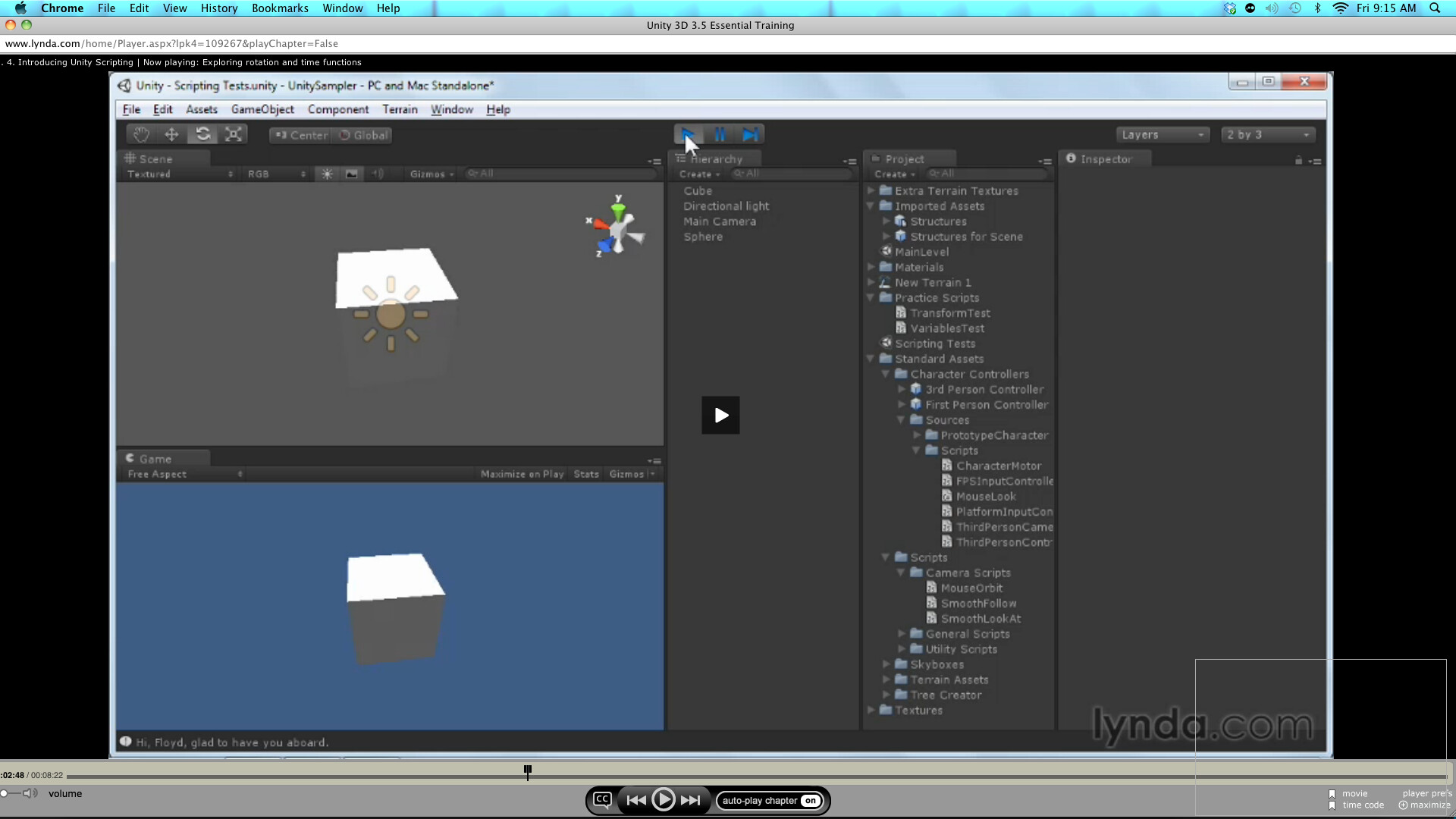
Task: Open the Layers dropdown
Action: click(x=1162, y=134)
